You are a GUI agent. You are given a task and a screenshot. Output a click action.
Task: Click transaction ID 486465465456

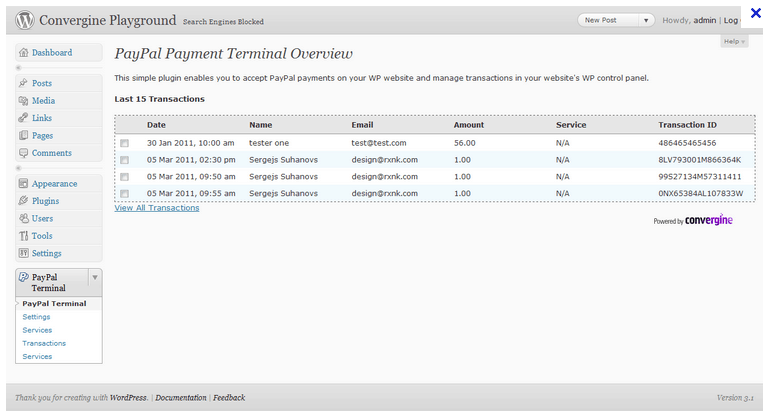pos(688,143)
